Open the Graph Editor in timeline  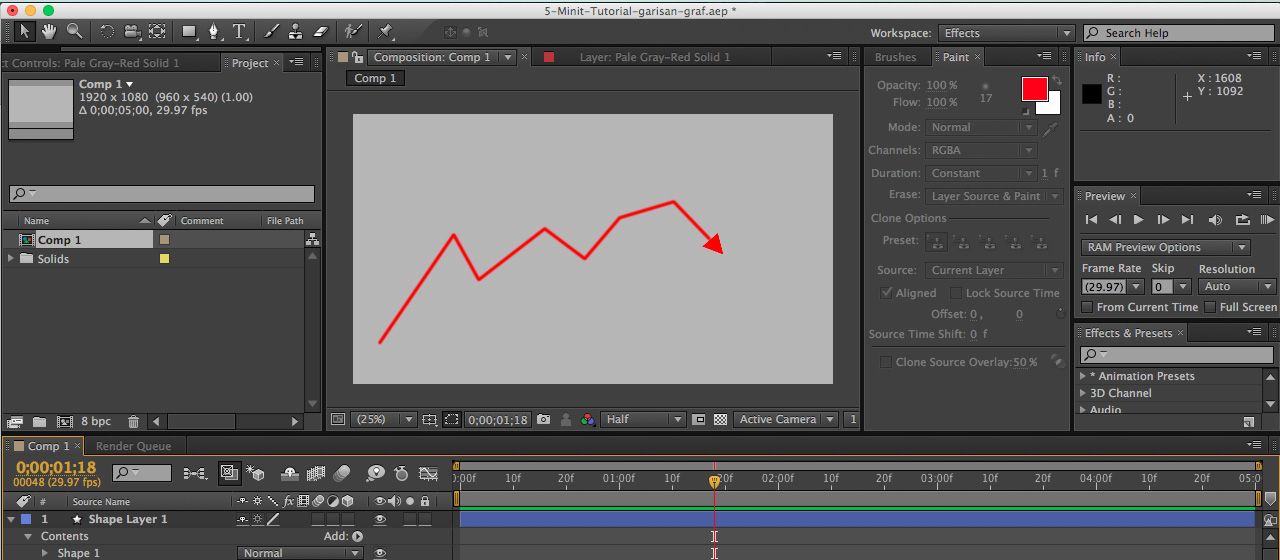(429, 473)
